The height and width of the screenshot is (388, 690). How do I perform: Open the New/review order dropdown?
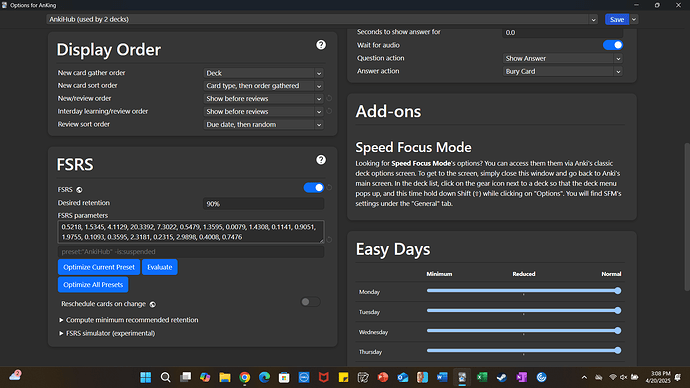[x=264, y=99]
